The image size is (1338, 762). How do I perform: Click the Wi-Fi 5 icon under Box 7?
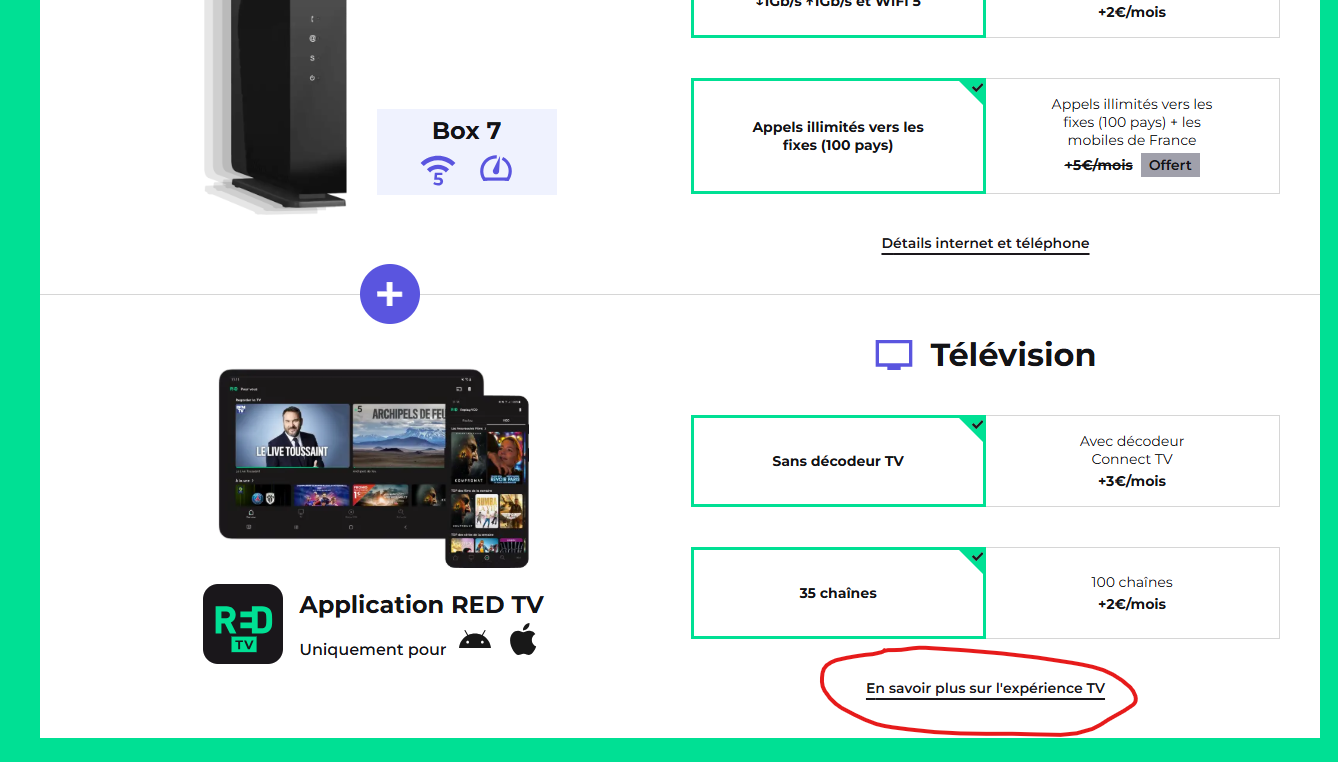click(438, 170)
